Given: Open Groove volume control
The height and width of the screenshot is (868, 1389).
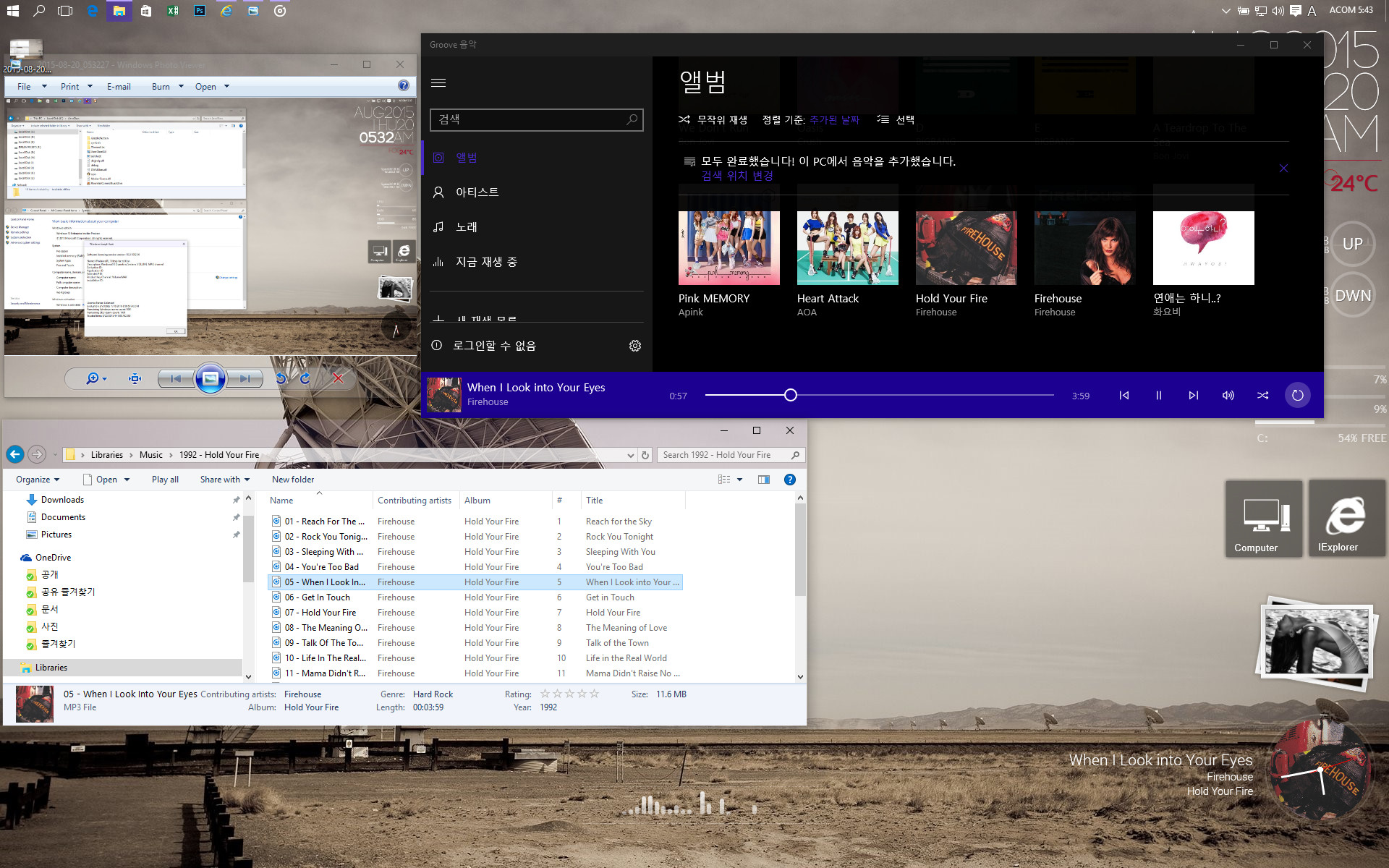Looking at the screenshot, I should 1228,396.
